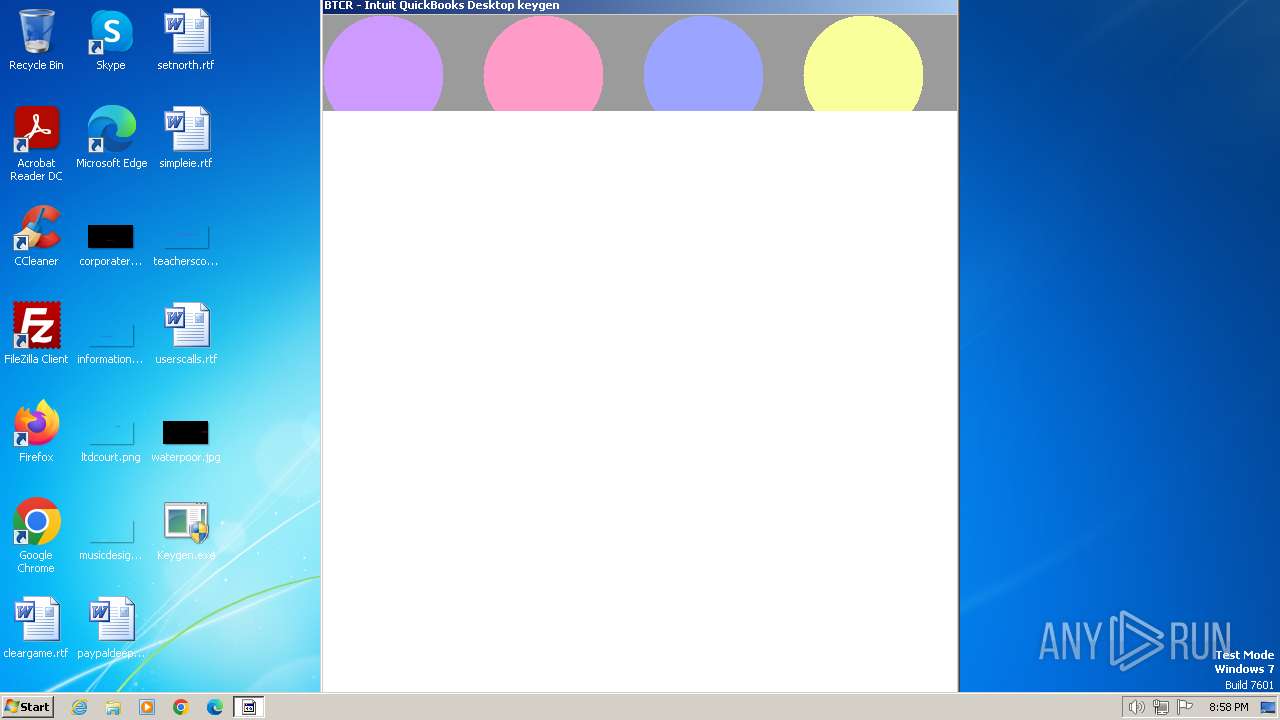
Task: Open the cleargame.rtf document
Action: (36, 628)
